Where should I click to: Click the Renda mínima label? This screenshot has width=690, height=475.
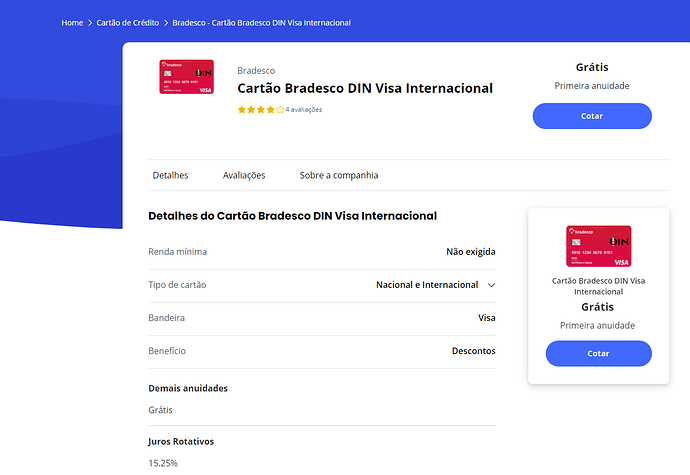pos(178,252)
